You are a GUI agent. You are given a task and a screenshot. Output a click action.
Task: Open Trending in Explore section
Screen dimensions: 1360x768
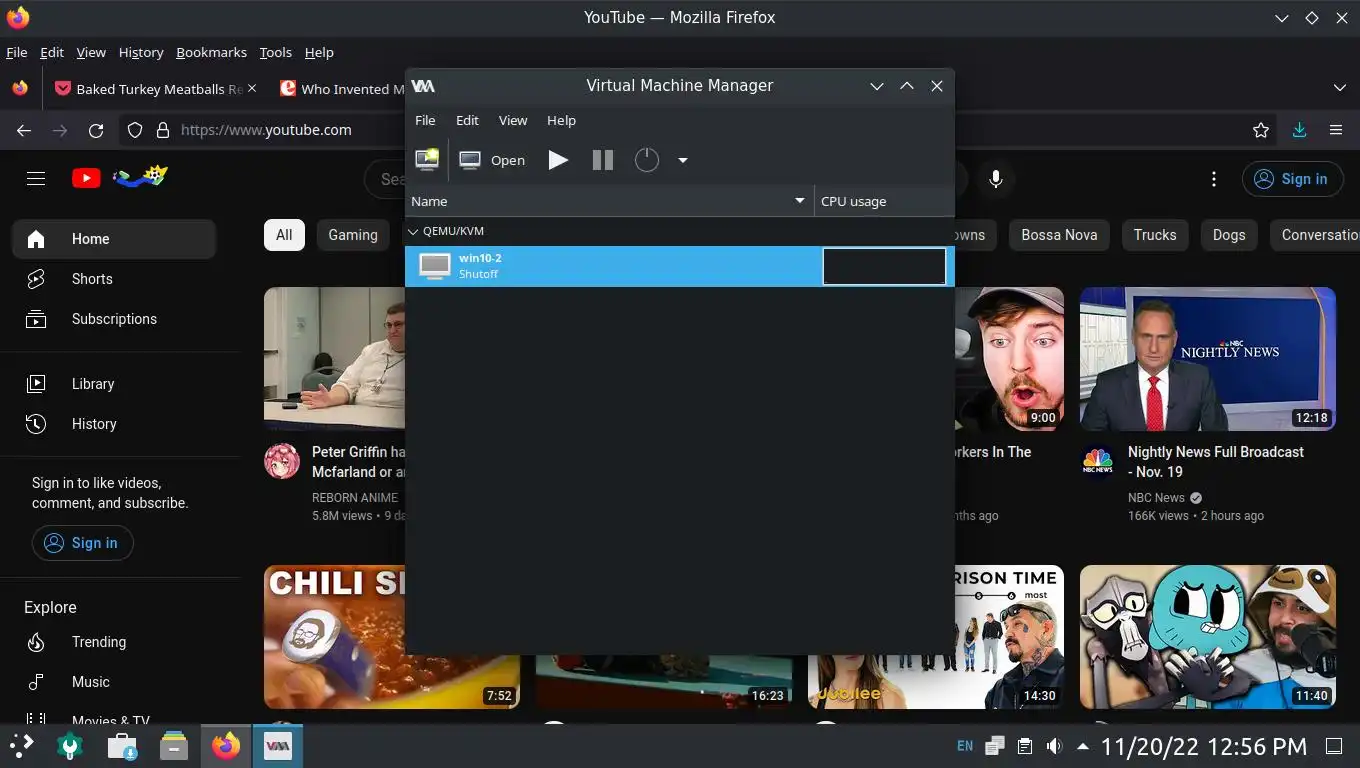pos(114,642)
